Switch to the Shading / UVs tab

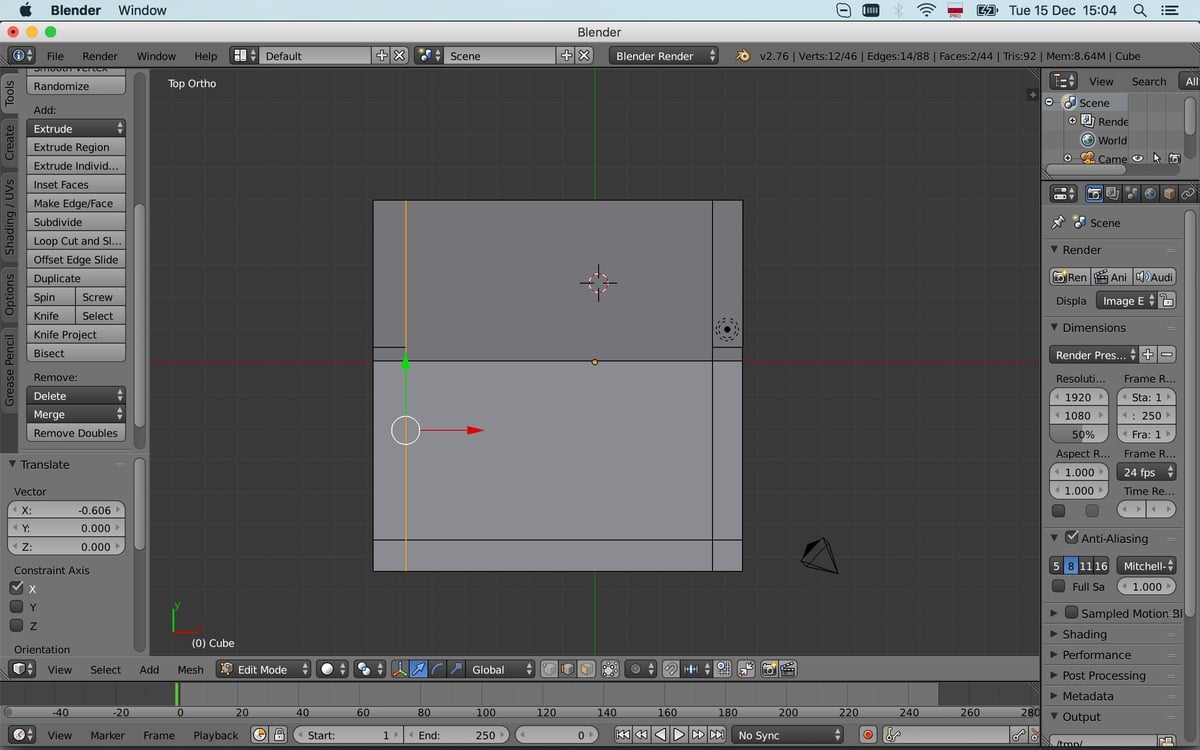pyautogui.click(x=10, y=217)
